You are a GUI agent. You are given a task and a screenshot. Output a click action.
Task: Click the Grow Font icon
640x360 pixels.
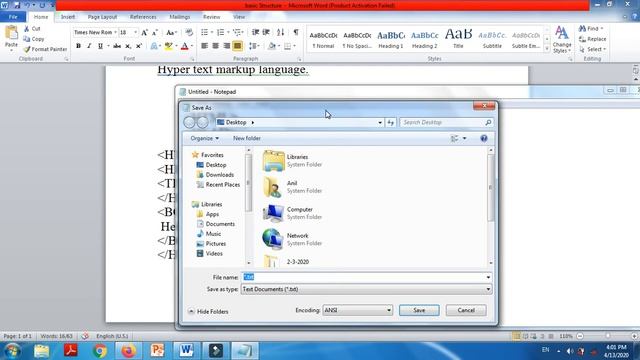point(144,32)
